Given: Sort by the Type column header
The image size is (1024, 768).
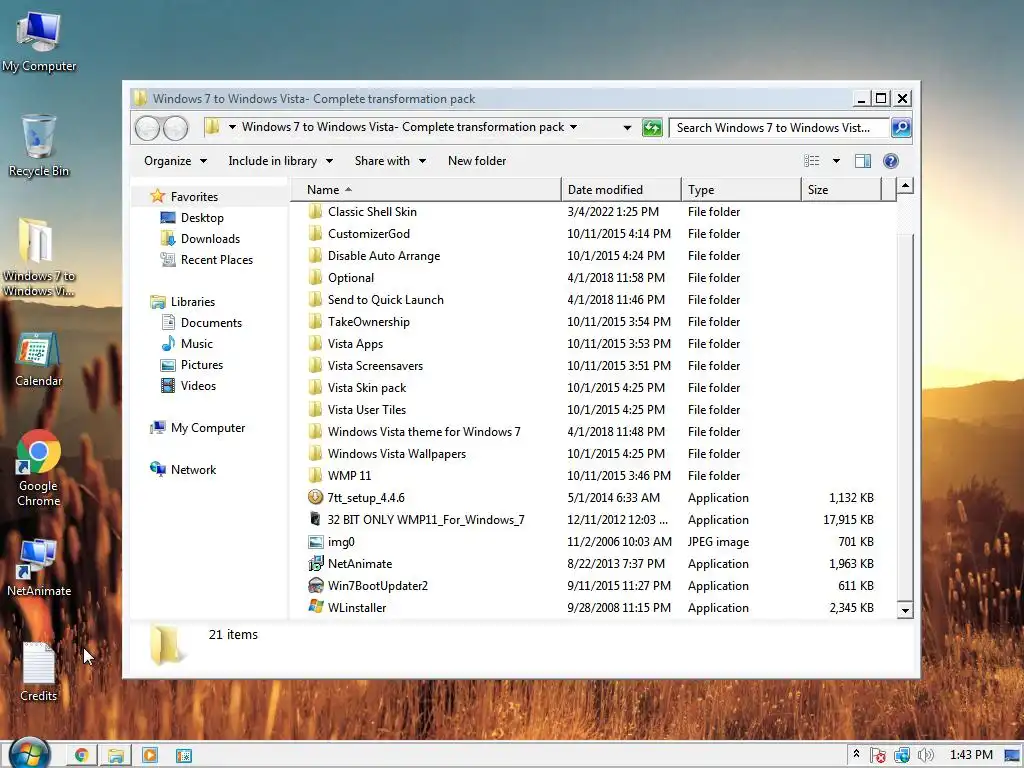Looking at the screenshot, I should pyautogui.click(x=741, y=190).
